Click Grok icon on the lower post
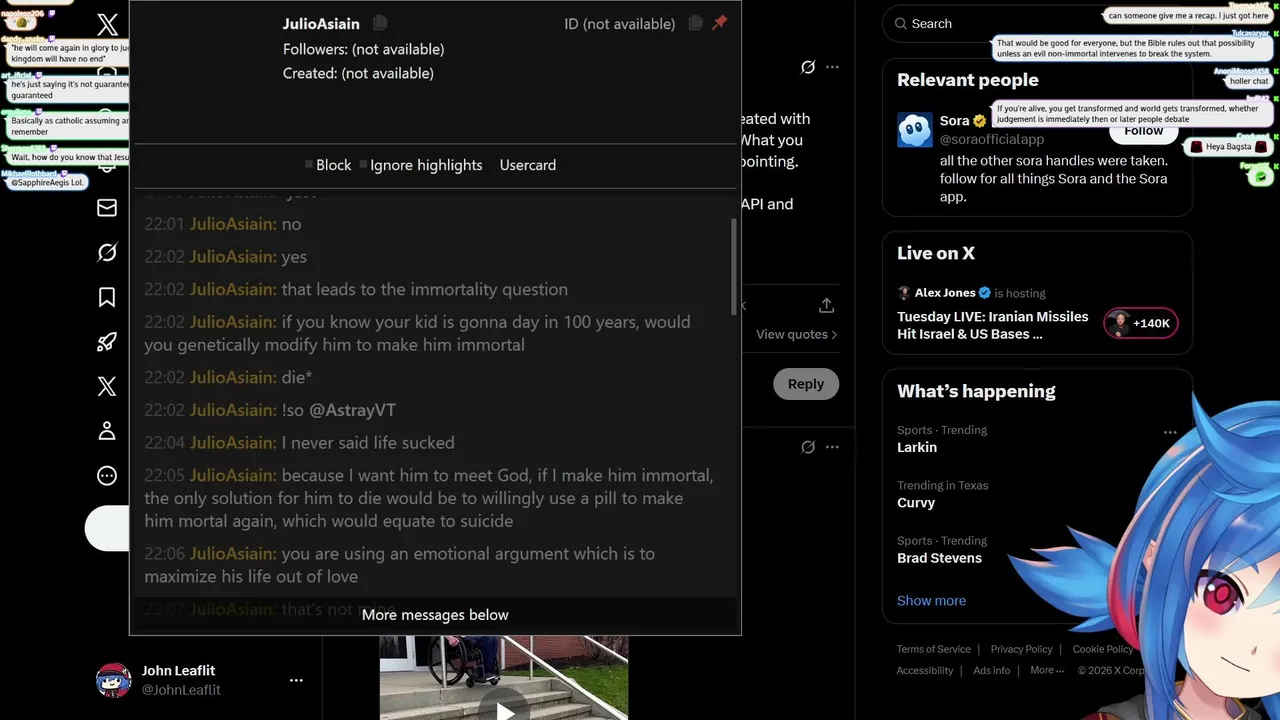Screen dimensions: 1280x720 click(x=808, y=447)
